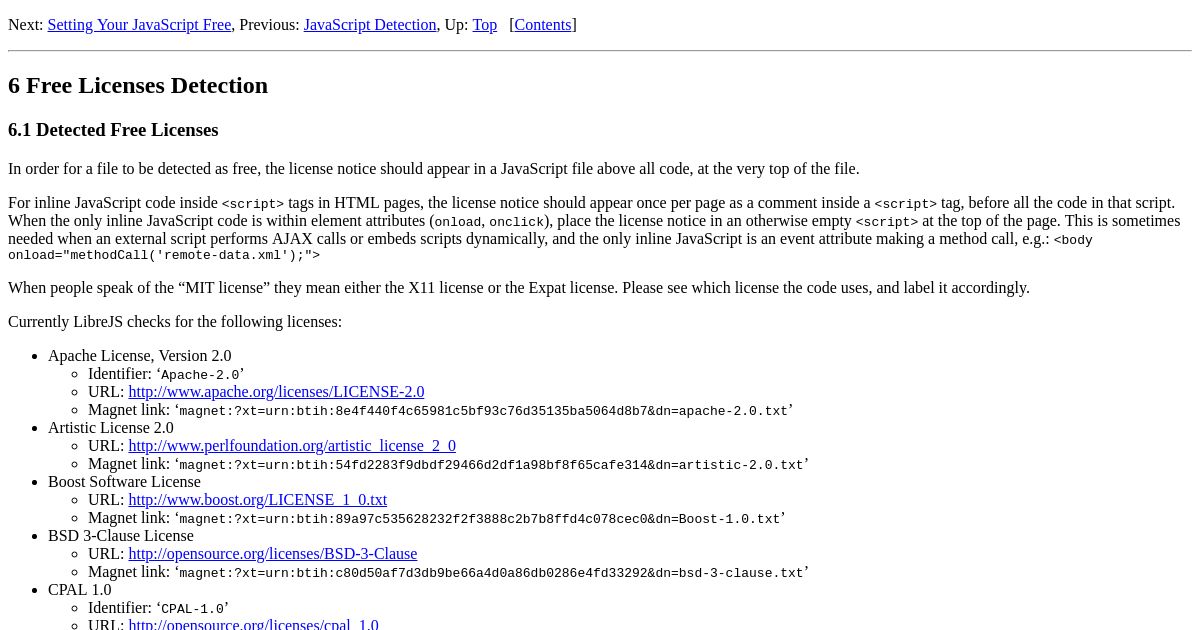Open the opensource.org cpal_1.0 link
This screenshot has width=1200, height=630.
pos(253,624)
